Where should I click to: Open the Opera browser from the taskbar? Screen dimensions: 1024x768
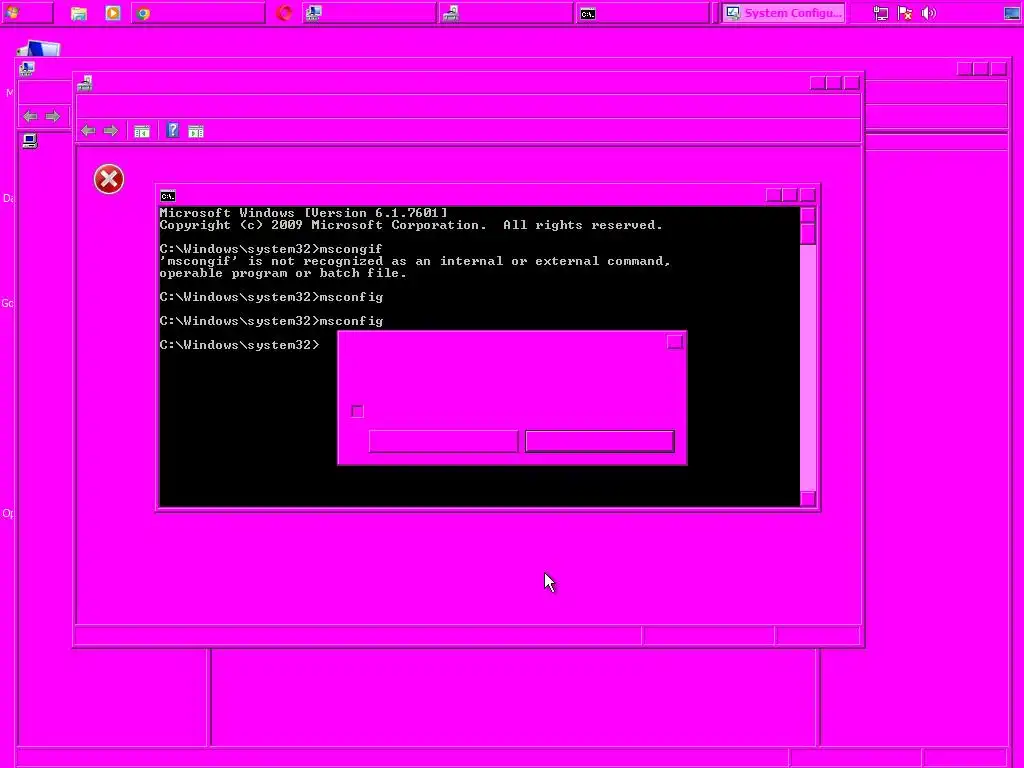pyautogui.click(x=284, y=13)
